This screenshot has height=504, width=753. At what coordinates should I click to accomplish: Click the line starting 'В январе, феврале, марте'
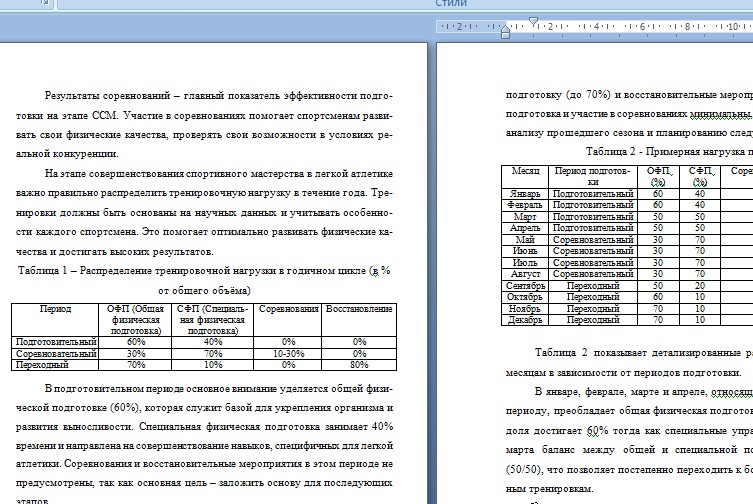pos(644,392)
